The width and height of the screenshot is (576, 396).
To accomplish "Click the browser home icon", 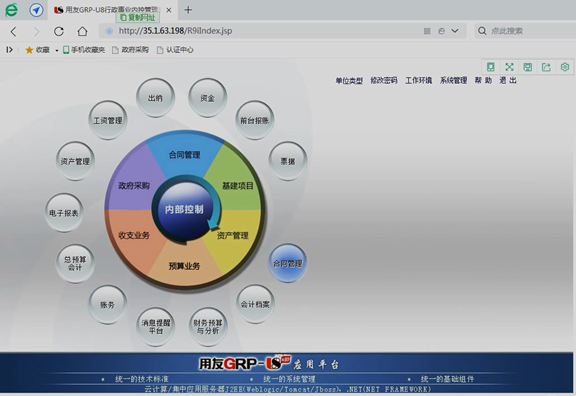I will [82, 31].
